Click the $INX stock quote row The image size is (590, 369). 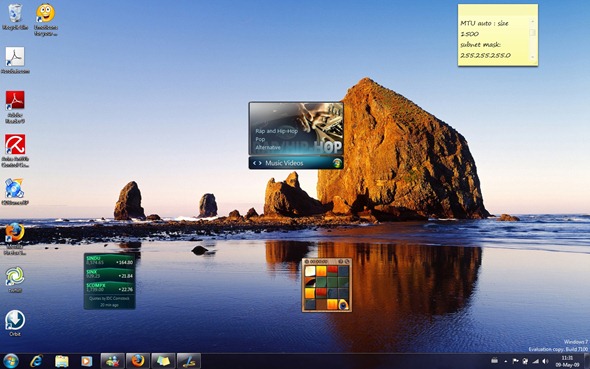click(x=109, y=274)
